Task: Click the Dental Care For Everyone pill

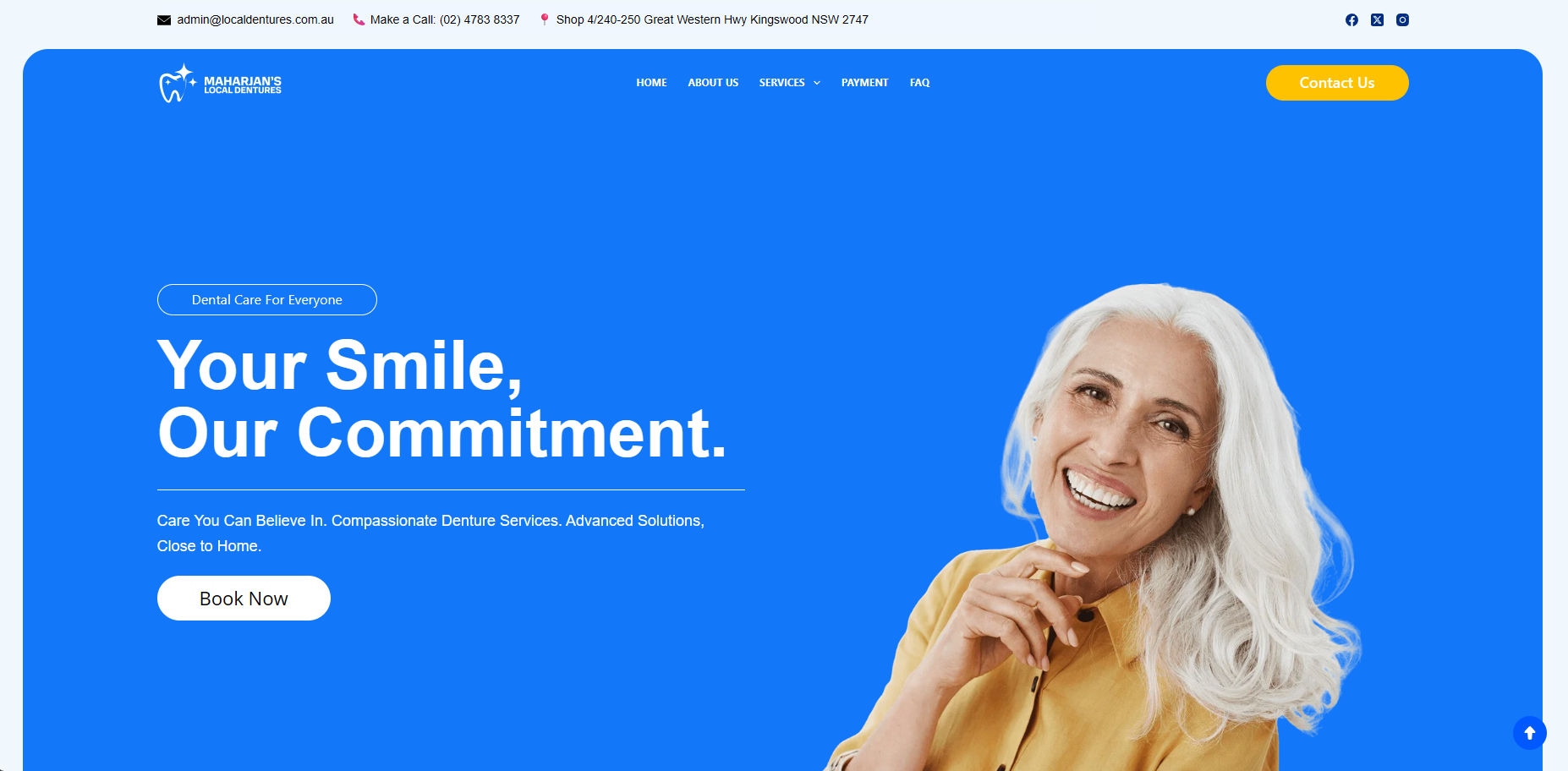Action: click(x=267, y=300)
